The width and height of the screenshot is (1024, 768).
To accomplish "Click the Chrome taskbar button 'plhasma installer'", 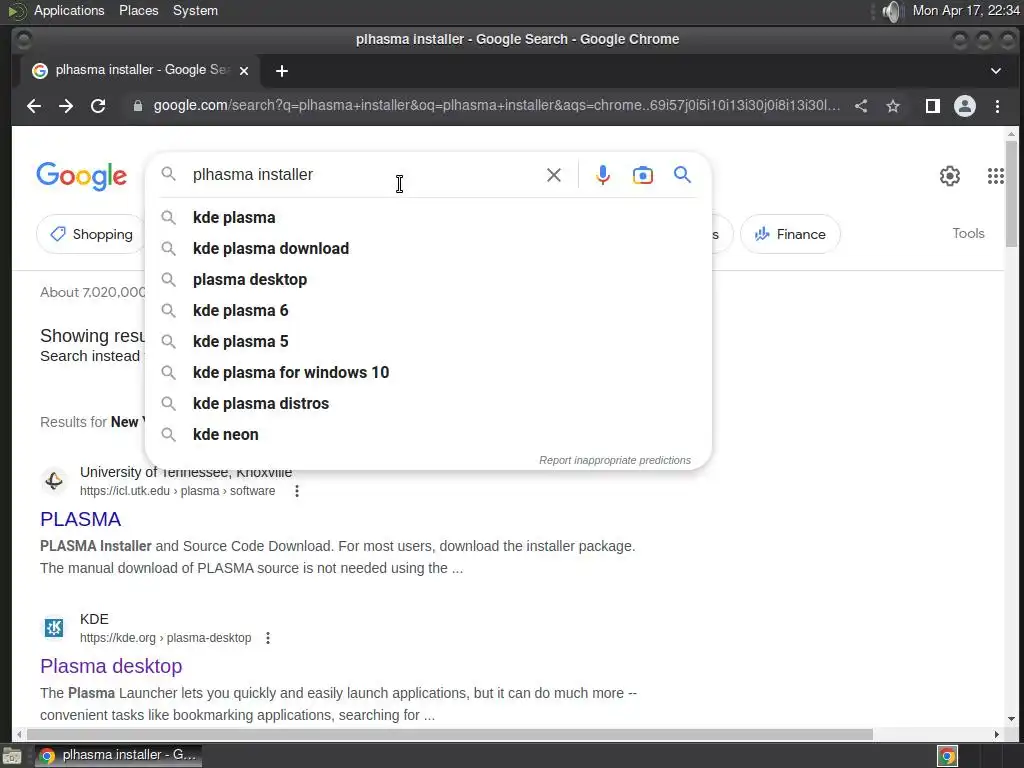I will pyautogui.click(x=119, y=756).
